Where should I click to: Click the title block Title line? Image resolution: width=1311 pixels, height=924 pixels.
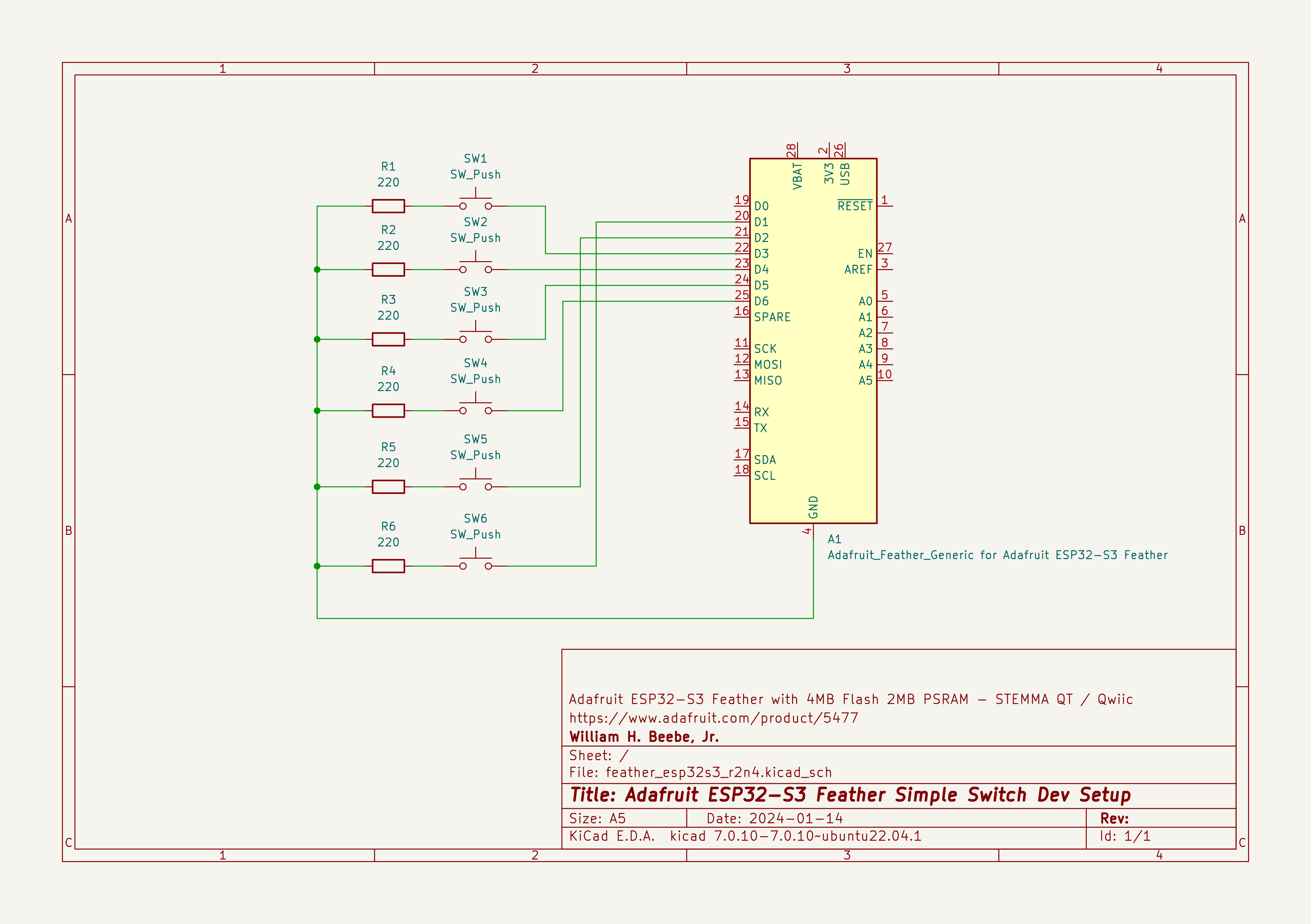pos(851,795)
